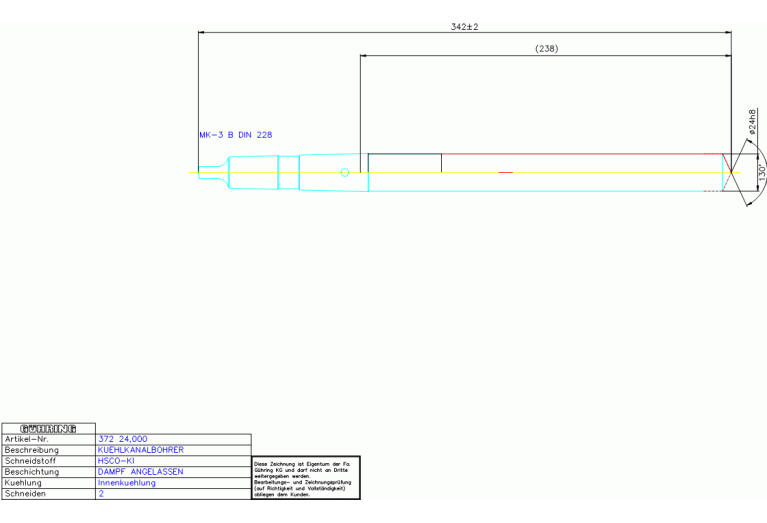
Task: Select the 342±2 overall length dimension
Action: point(465,27)
